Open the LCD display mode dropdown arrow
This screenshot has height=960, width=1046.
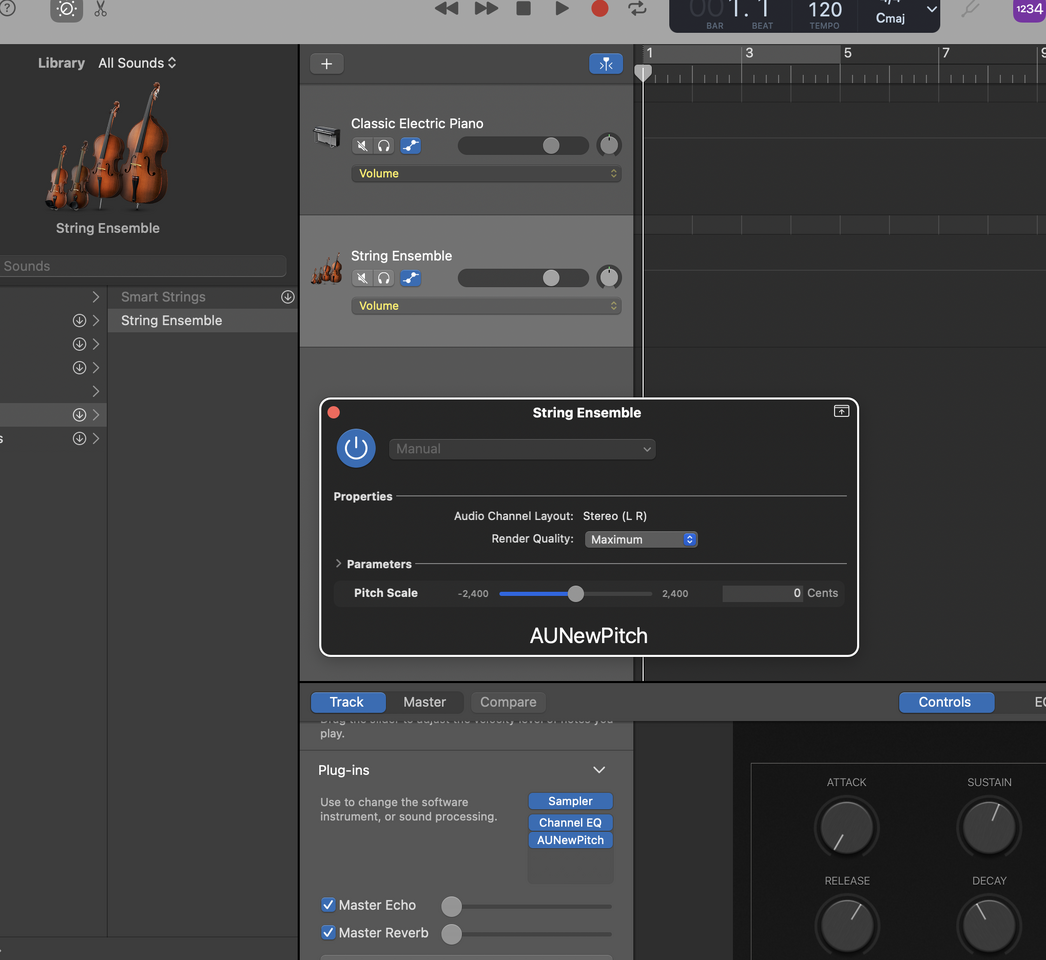[931, 9]
